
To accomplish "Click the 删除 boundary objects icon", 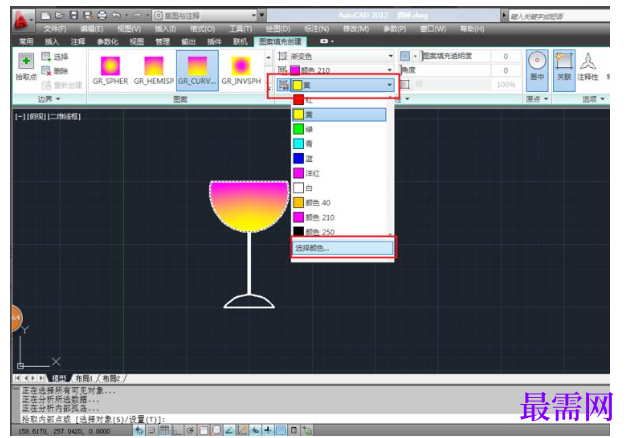I will tap(46, 71).
